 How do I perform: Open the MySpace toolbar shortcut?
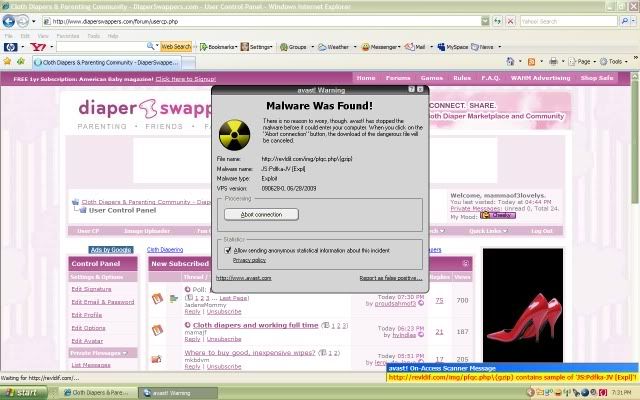[x=452, y=47]
